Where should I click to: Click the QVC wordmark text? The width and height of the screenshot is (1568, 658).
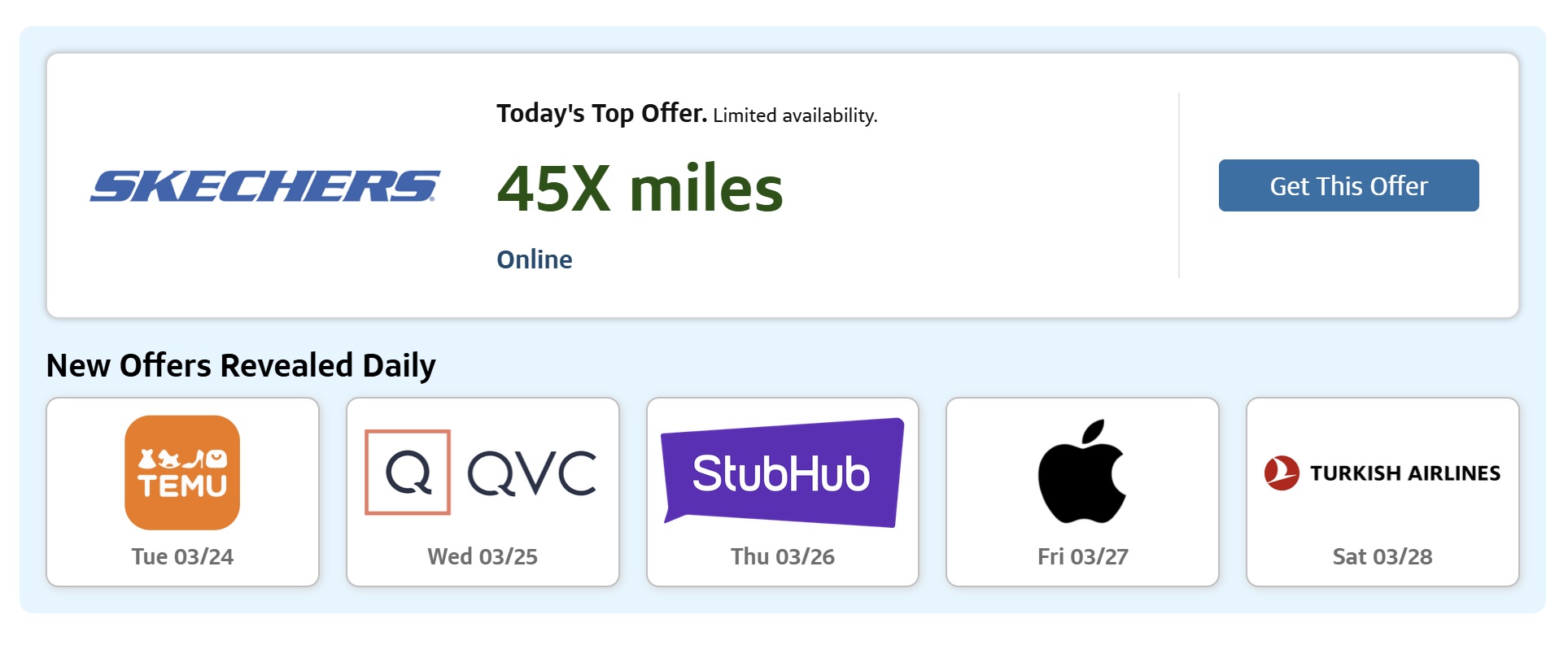[531, 473]
